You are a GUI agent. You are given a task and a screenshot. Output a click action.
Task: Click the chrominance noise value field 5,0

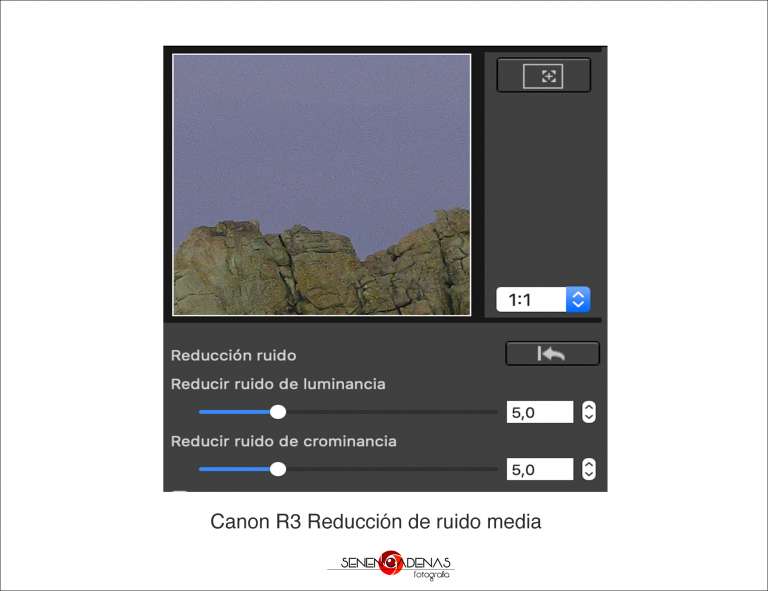pos(540,470)
